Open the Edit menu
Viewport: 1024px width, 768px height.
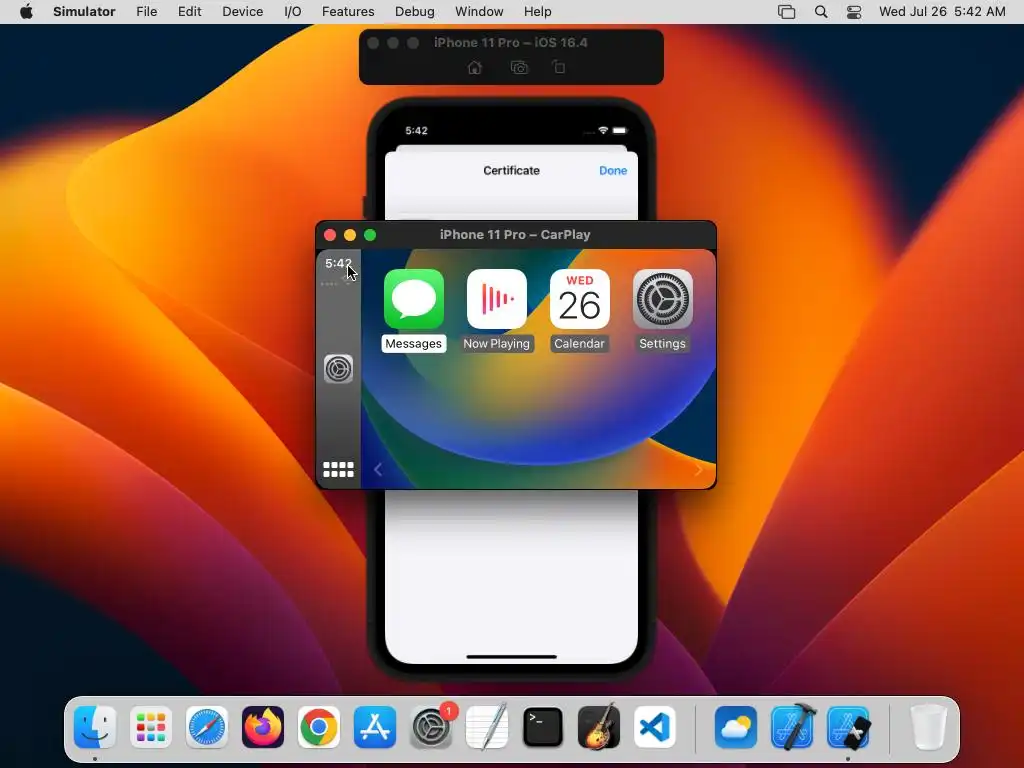click(x=189, y=12)
